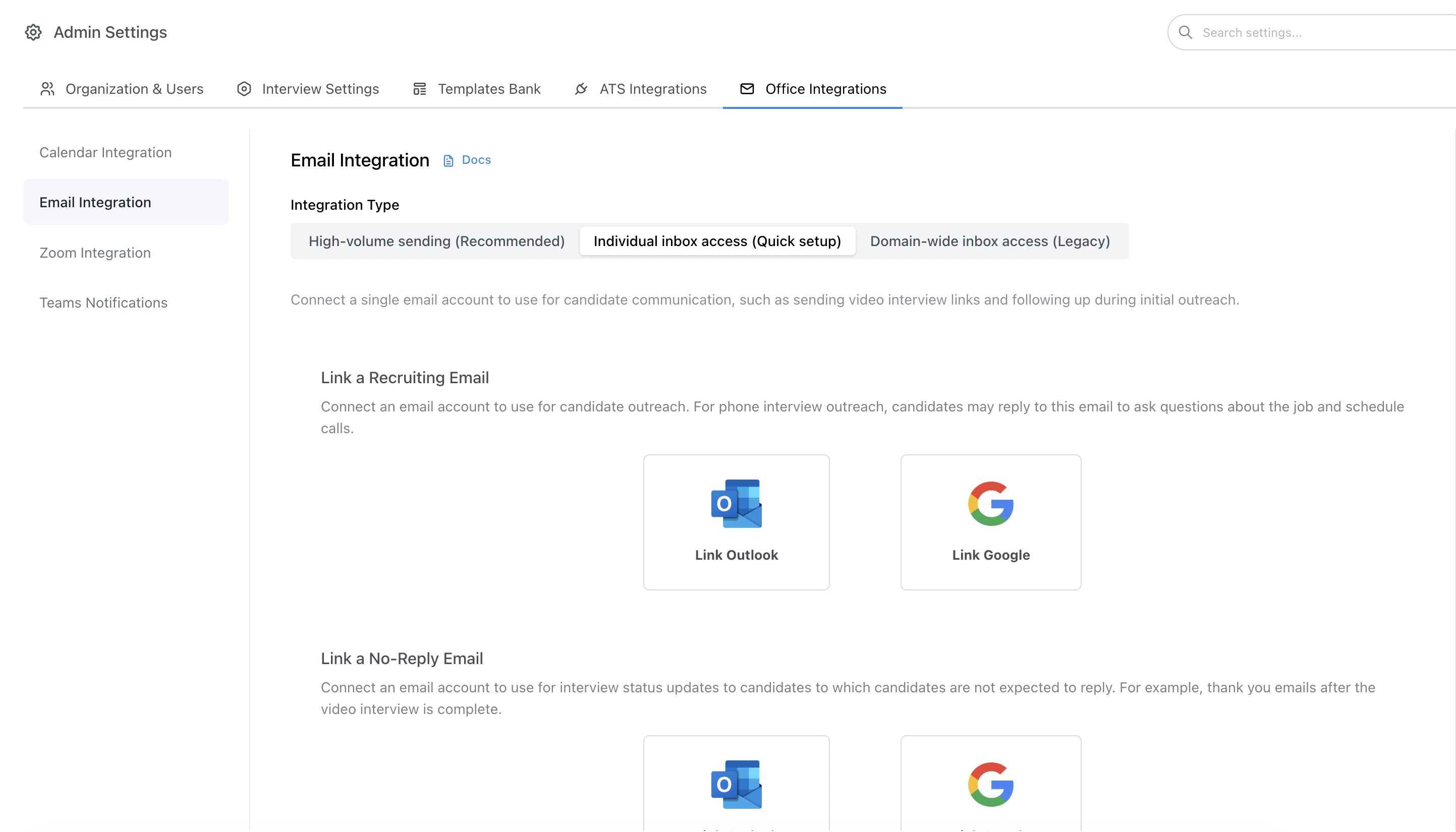Screen dimensions: 1456x832
Task: Click the Office Integrations envelope icon
Action: [747, 89]
